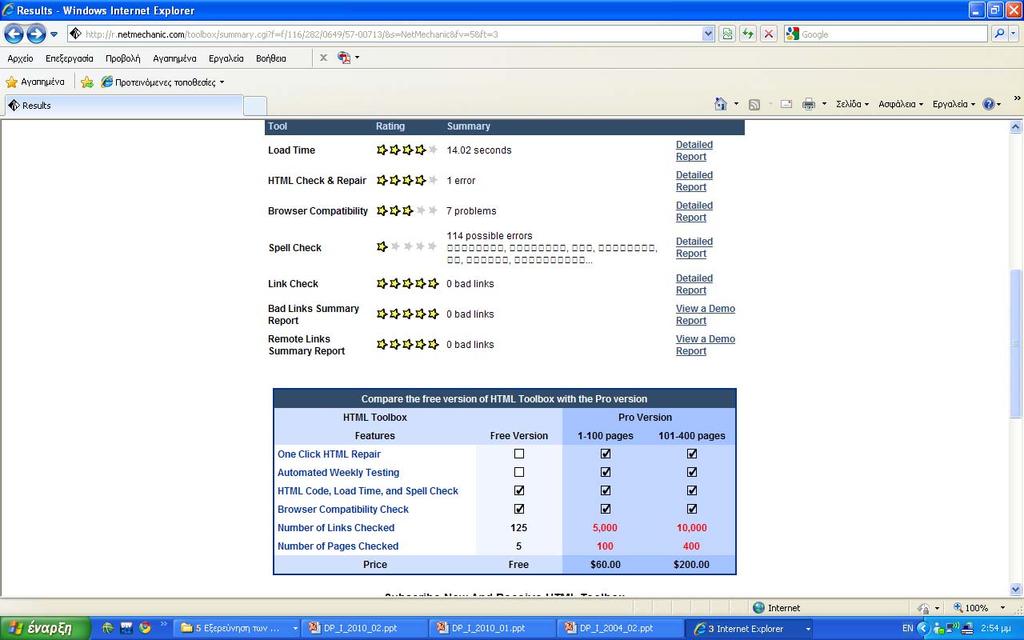Open the Βοήθεια menu
The width and height of the screenshot is (1024, 640).
pos(271,58)
